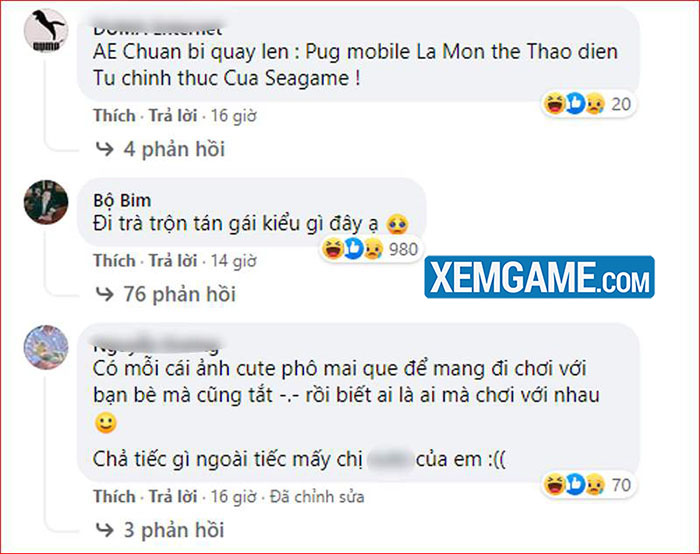700x554 pixels.
Task: View the Đã chỉnh sửa edit history
Action: pyautogui.click(x=317, y=496)
